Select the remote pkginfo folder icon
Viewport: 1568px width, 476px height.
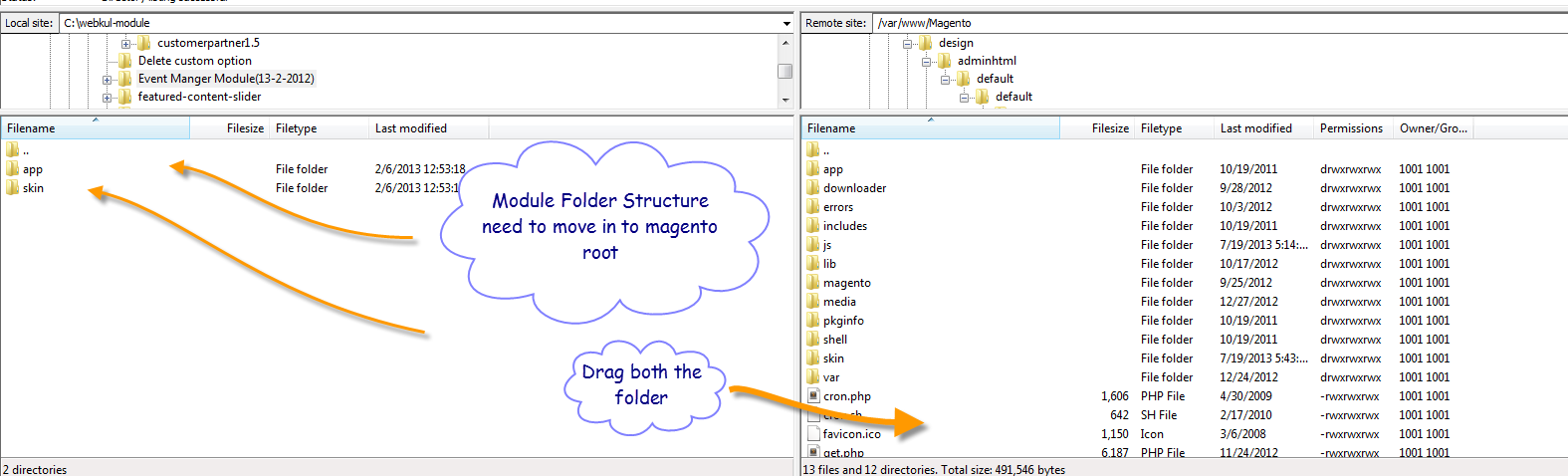coord(812,320)
